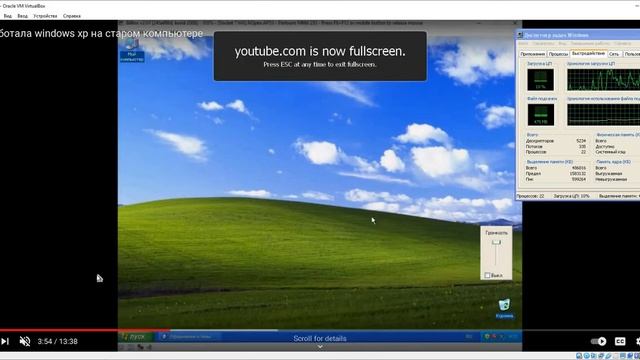Select the Корзина recycle bin desktop icon
This screenshot has width=640, height=360.
click(x=504, y=309)
